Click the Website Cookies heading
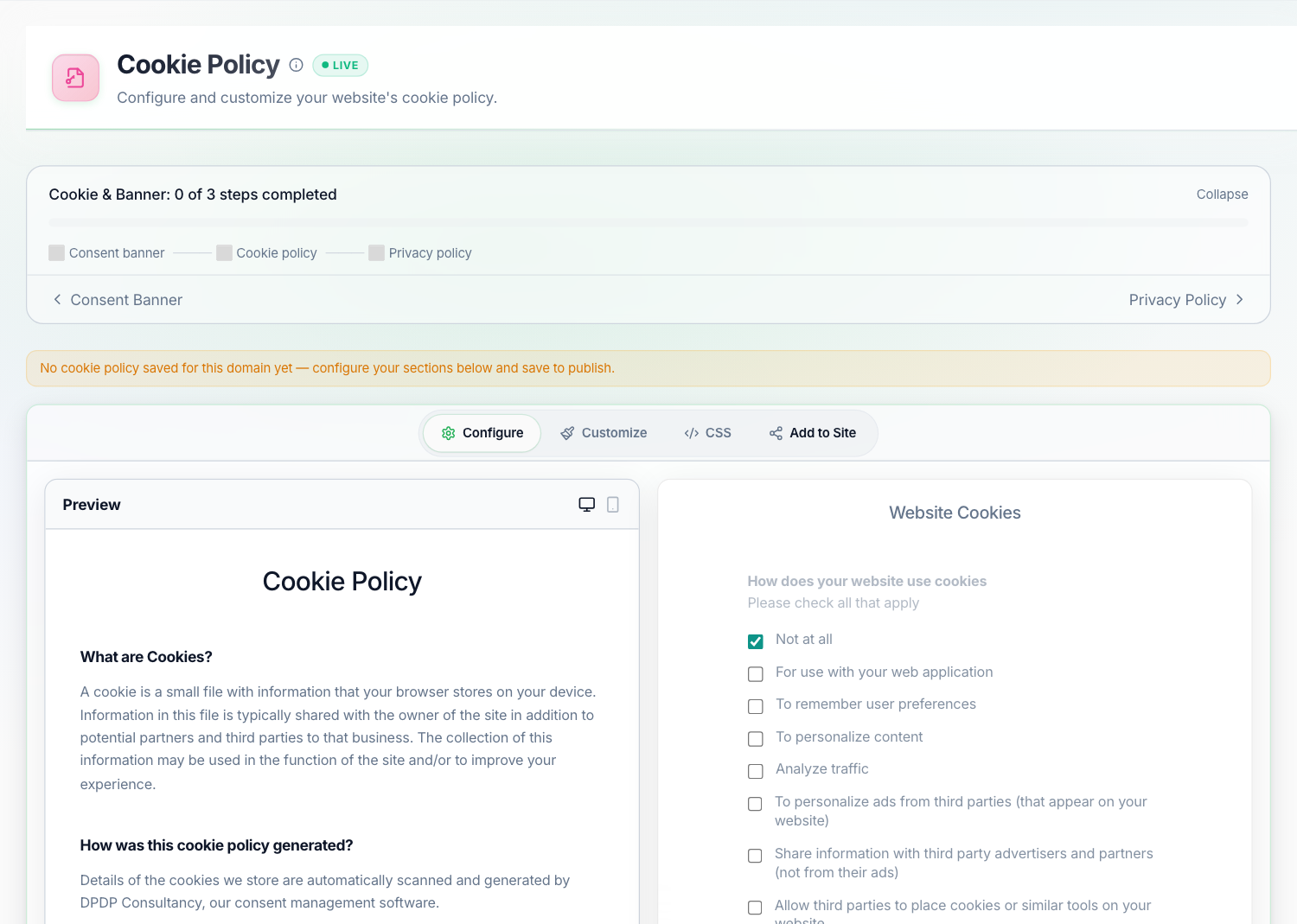Screen dimensions: 1297x924 click(x=955, y=513)
